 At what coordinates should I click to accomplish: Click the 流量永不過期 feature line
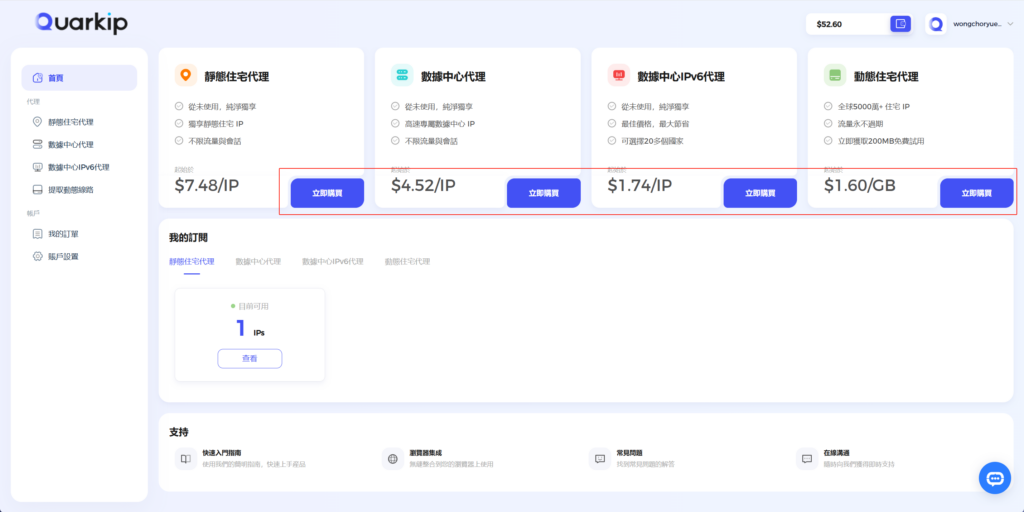coord(861,123)
